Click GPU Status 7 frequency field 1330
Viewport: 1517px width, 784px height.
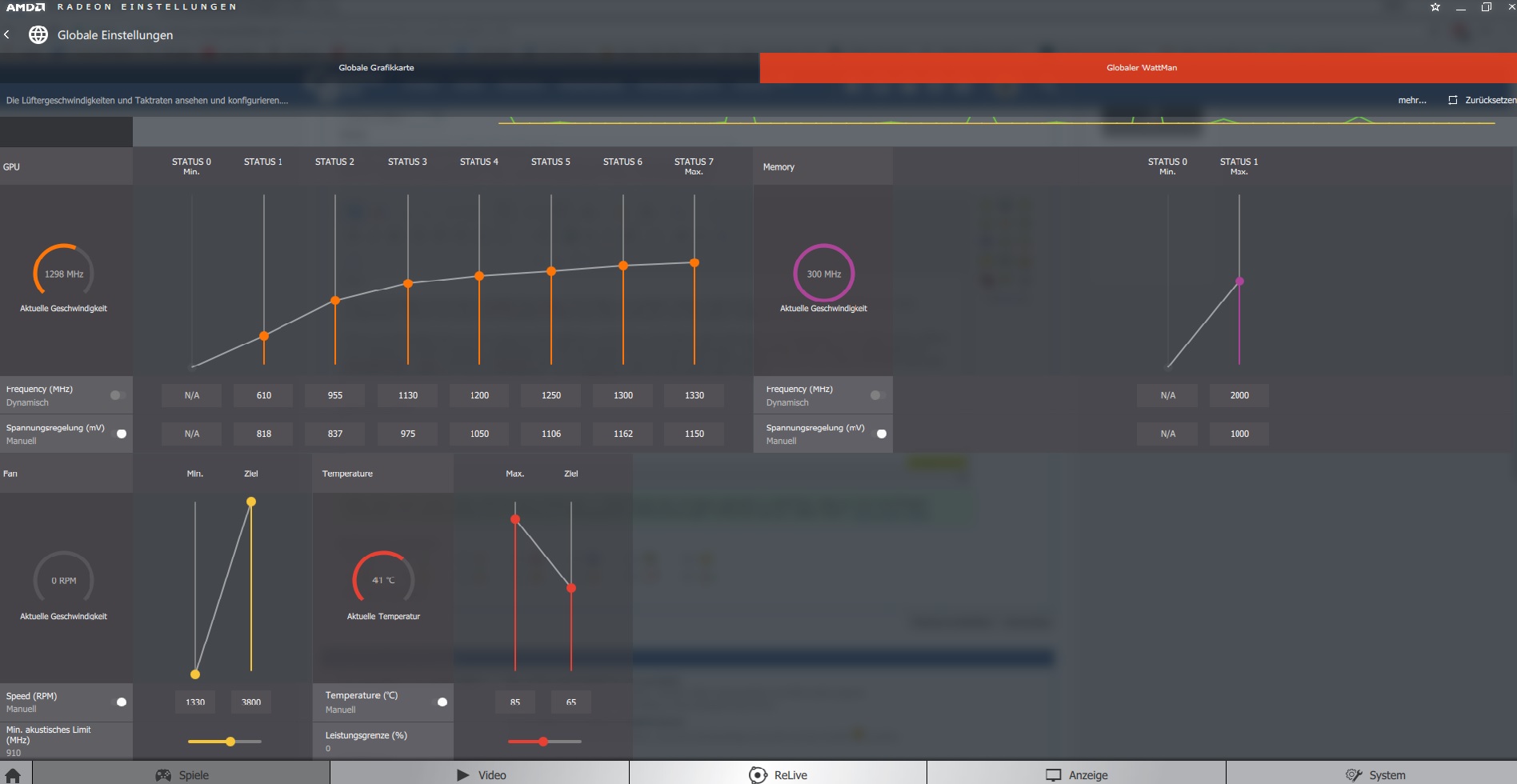[x=694, y=395]
